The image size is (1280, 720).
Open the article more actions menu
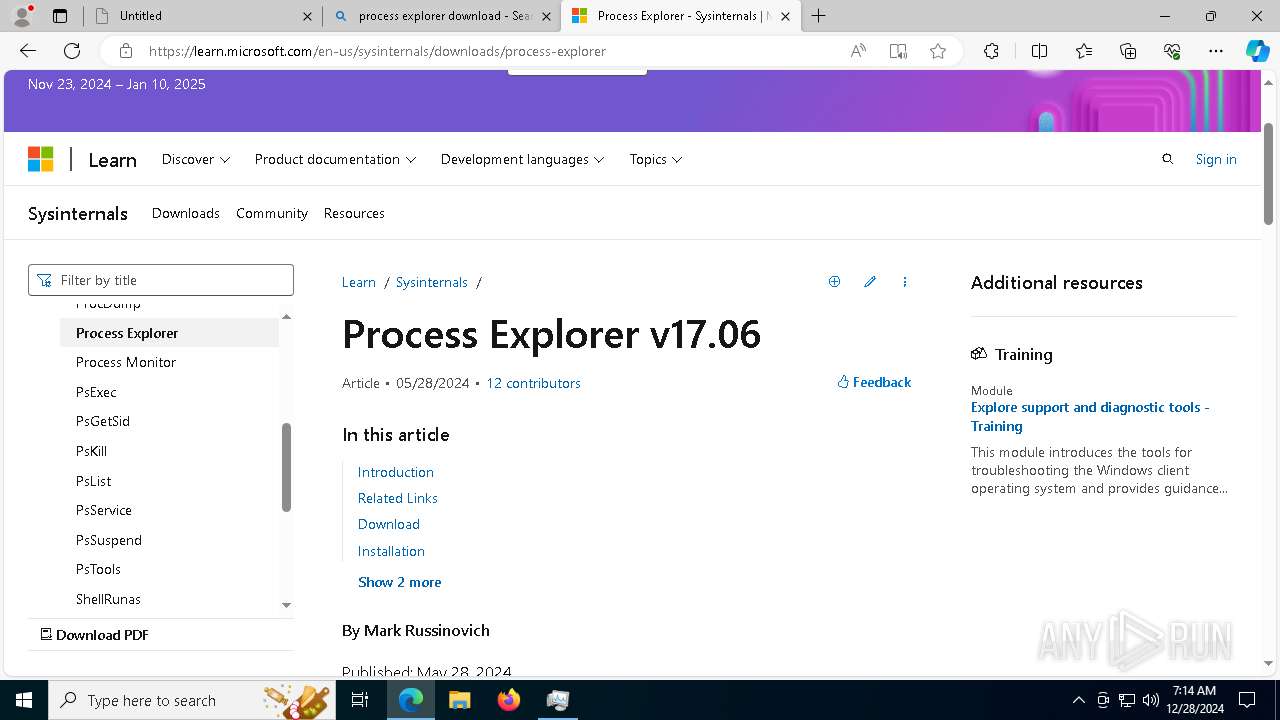tap(905, 282)
